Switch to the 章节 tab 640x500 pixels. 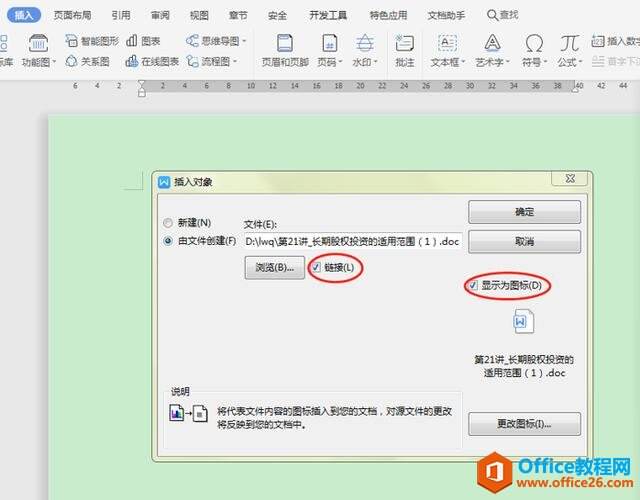pyautogui.click(x=238, y=16)
